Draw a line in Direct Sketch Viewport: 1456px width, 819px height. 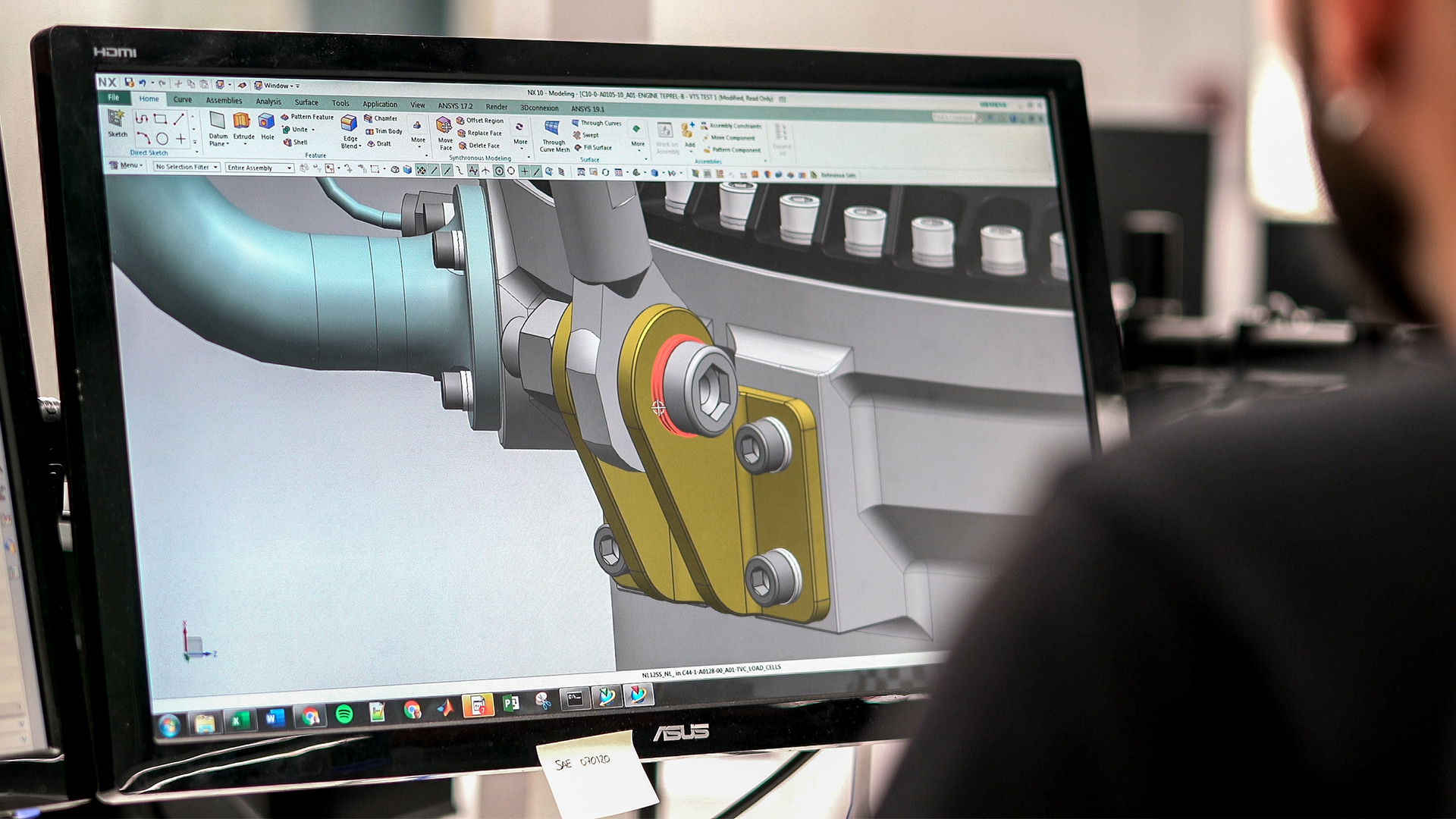[179, 119]
